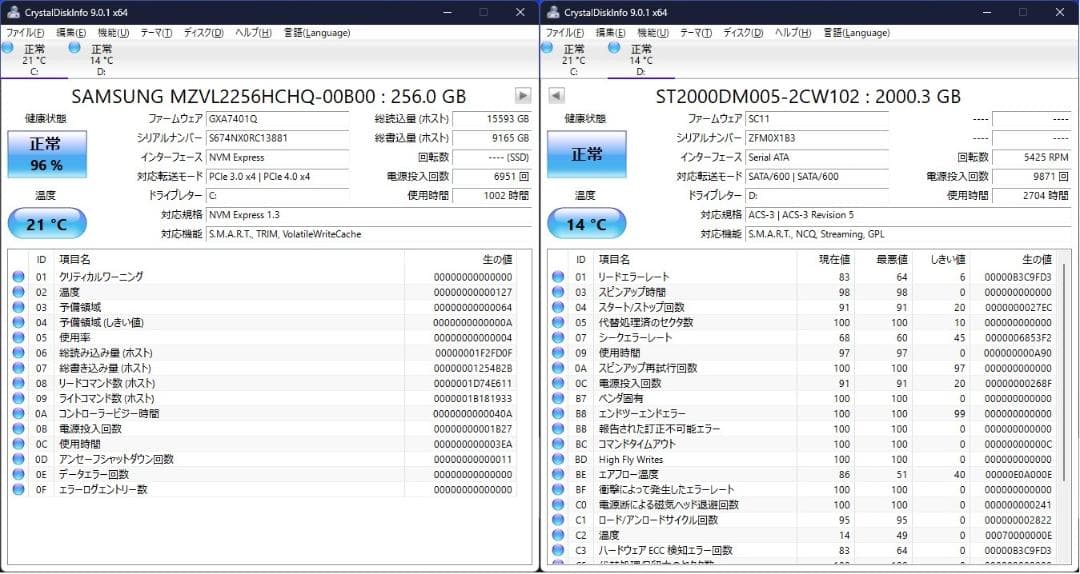Click CrystalDiskInfo app icon in right title bar
This screenshot has height=574, width=1080.
click(x=552, y=12)
